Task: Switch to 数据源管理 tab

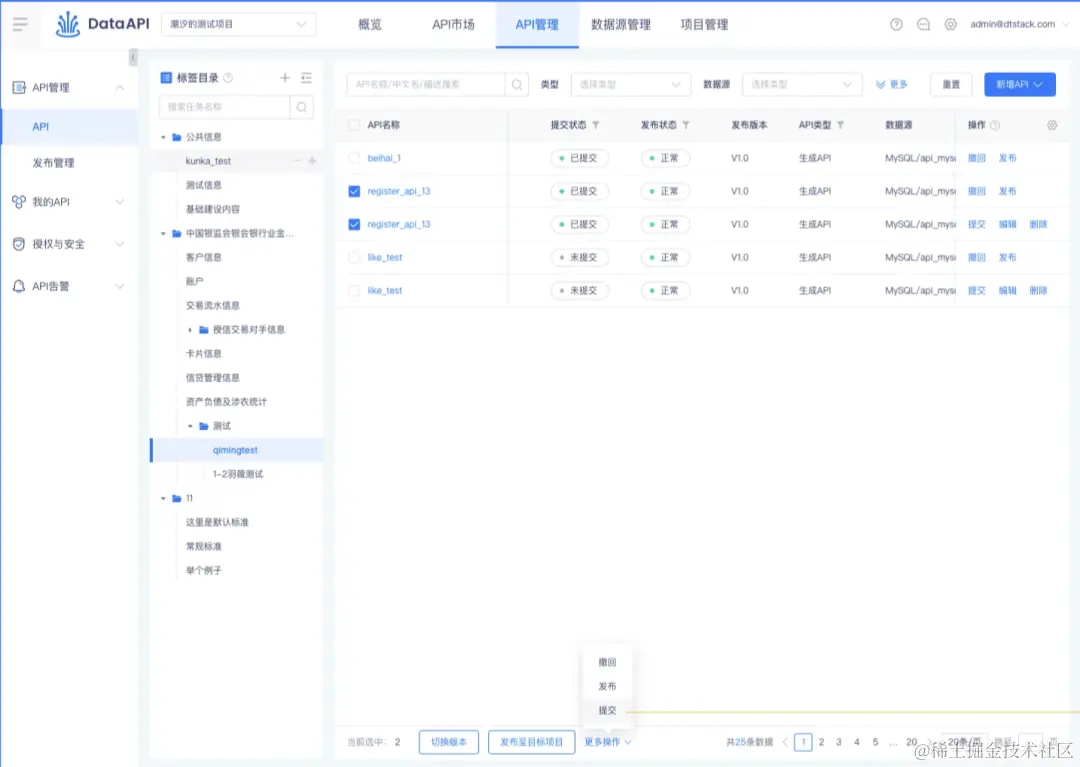Action: (x=621, y=24)
